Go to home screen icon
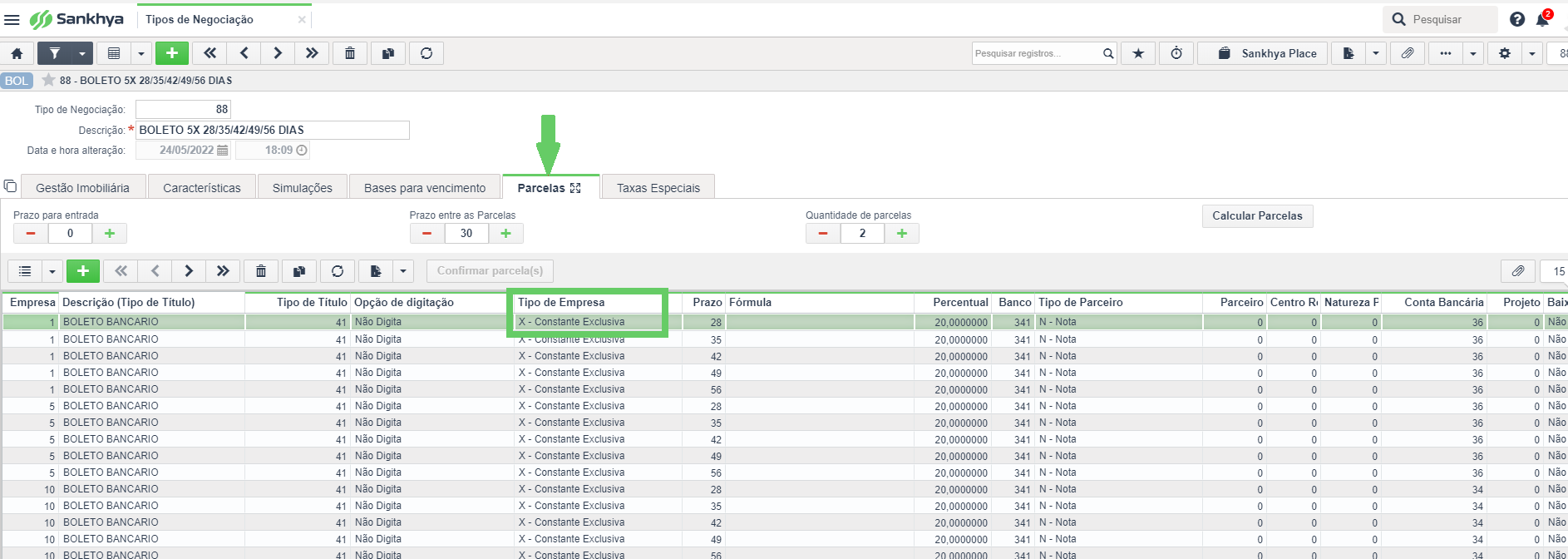The height and width of the screenshot is (559, 1568). (x=17, y=53)
